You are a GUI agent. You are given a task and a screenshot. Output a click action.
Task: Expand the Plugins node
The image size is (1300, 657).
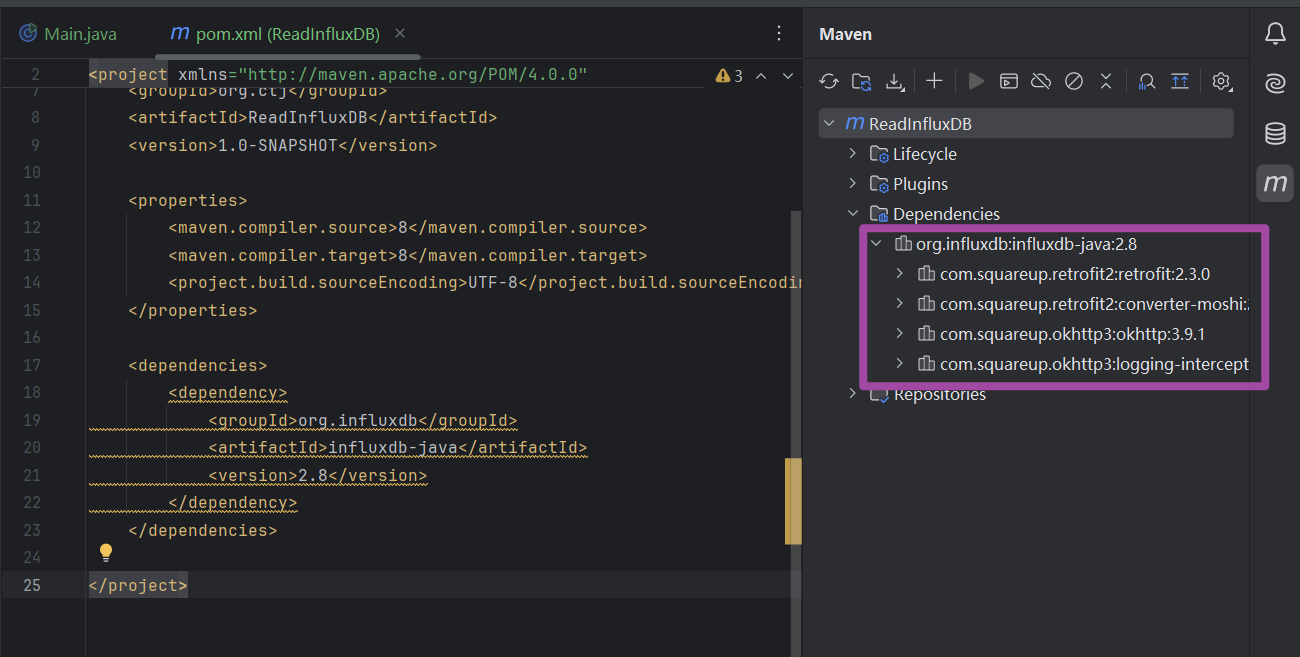(853, 184)
